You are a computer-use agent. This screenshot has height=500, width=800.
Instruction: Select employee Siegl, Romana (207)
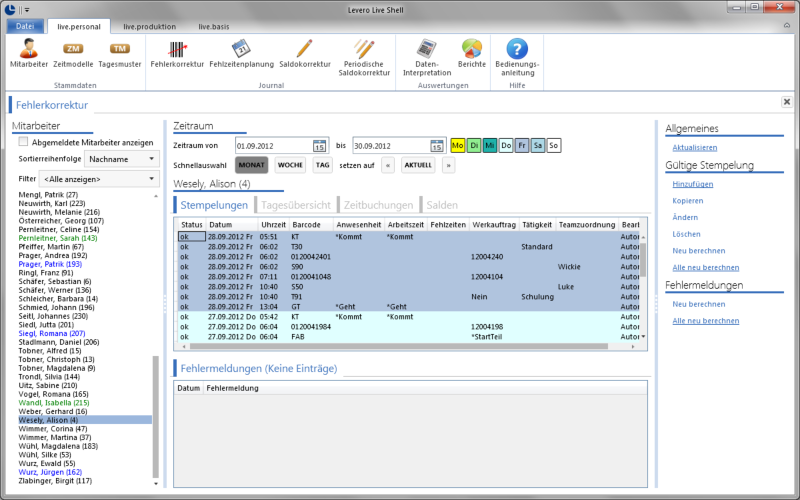click(x=52, y=333)
